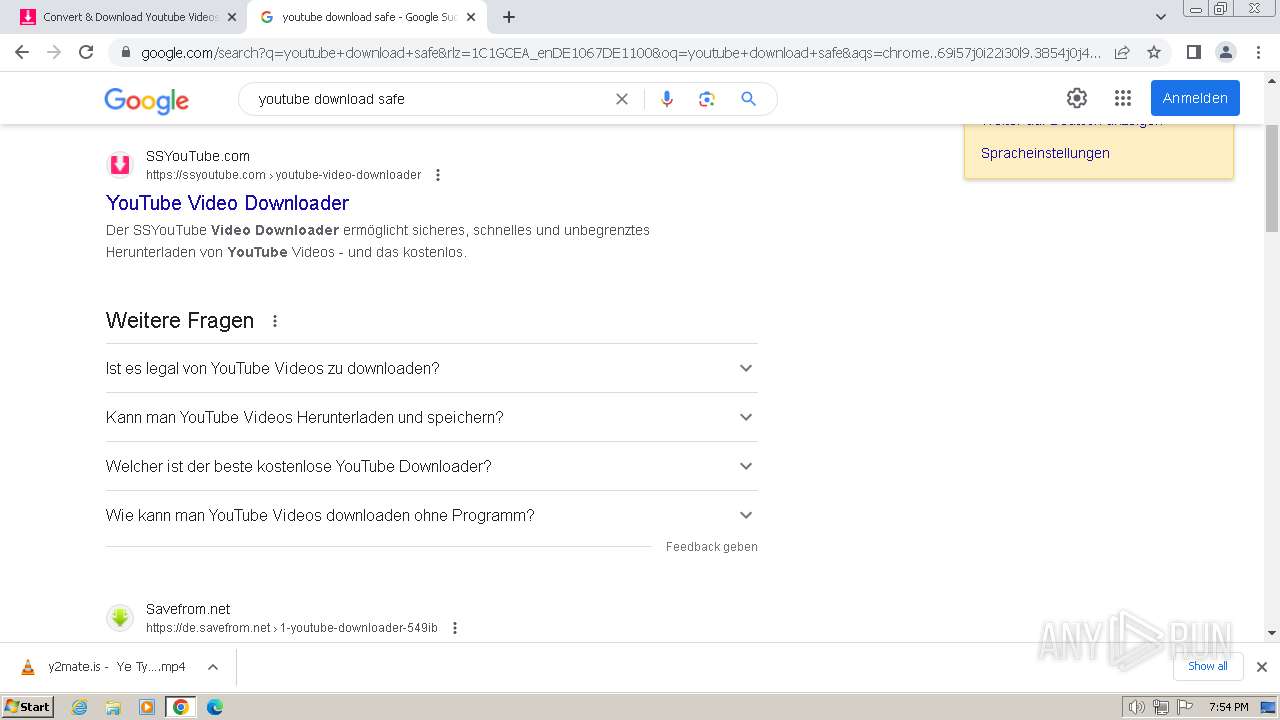
Task: Select the youtube download safe Google tab
Action: pyautogui.click(x=367, y=17)
